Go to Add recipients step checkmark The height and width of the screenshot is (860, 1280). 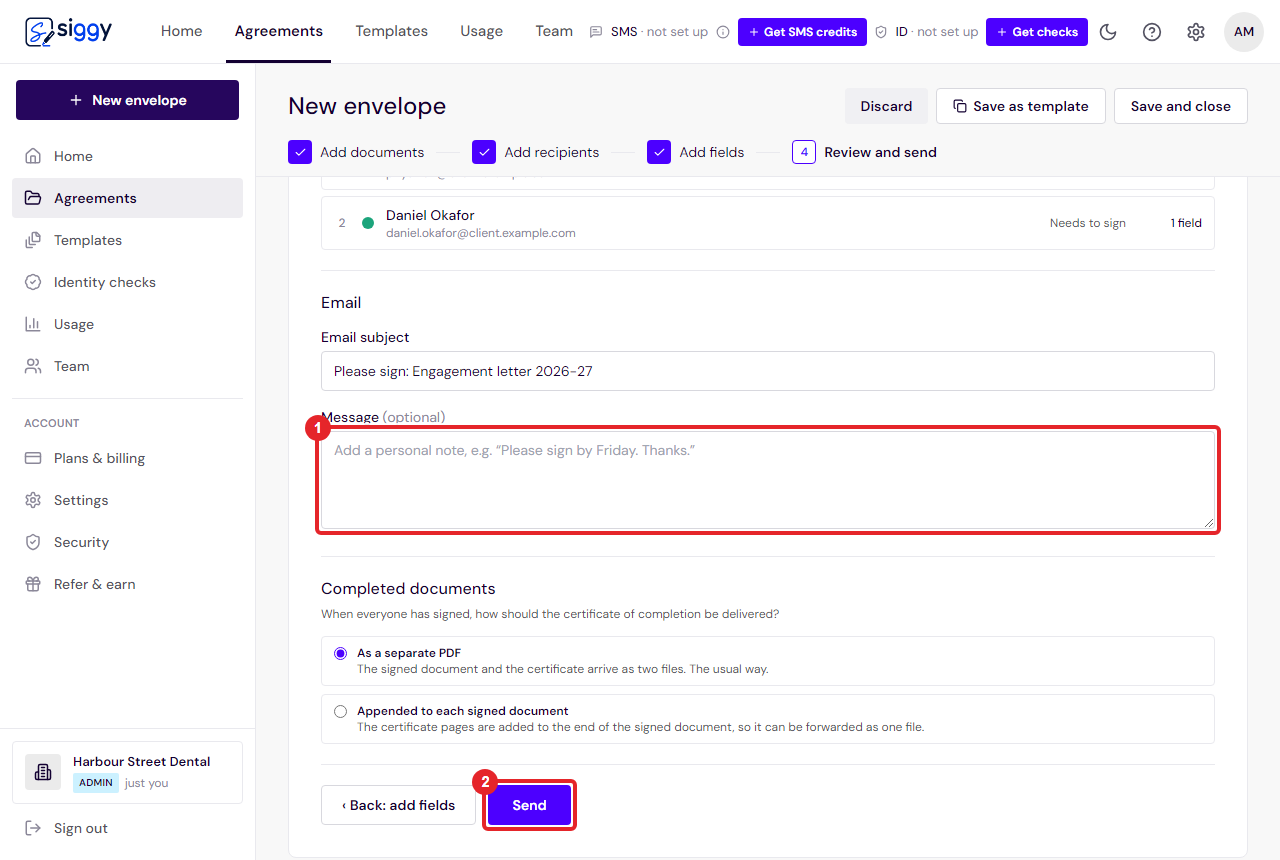484,152
